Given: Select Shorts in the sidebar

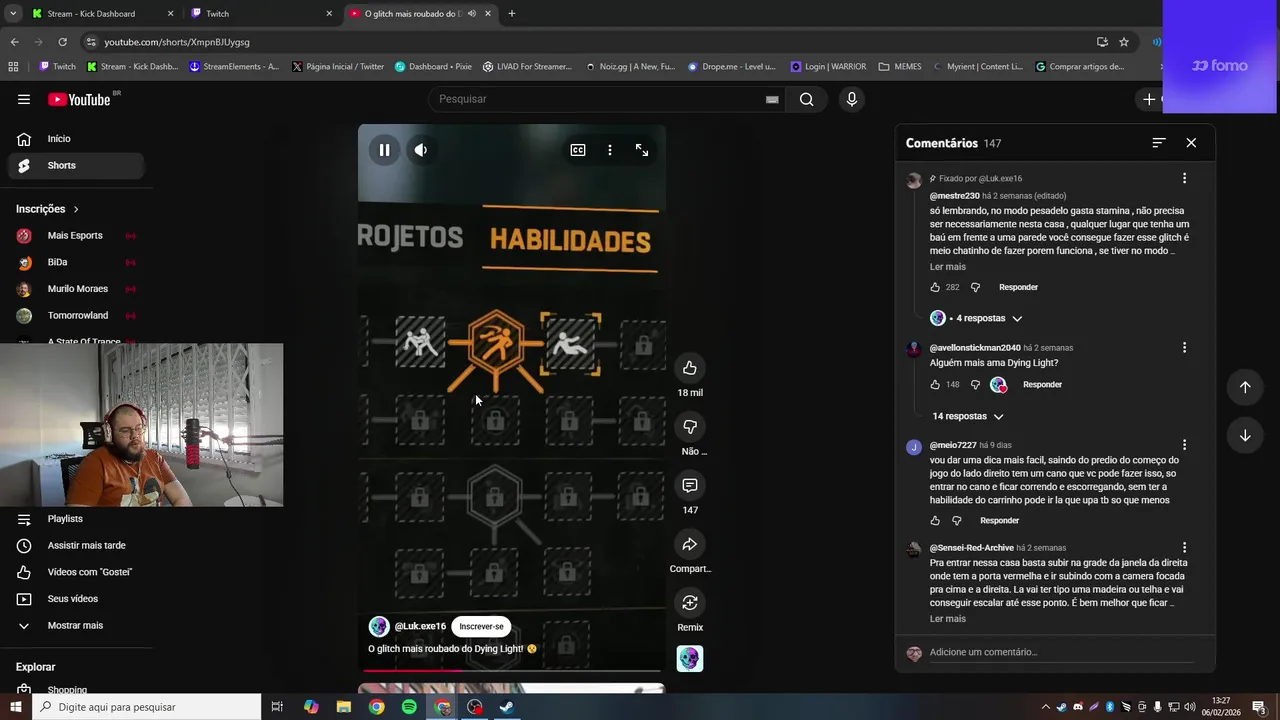Looking at the screenshot, I should click(x=76, y=165).
